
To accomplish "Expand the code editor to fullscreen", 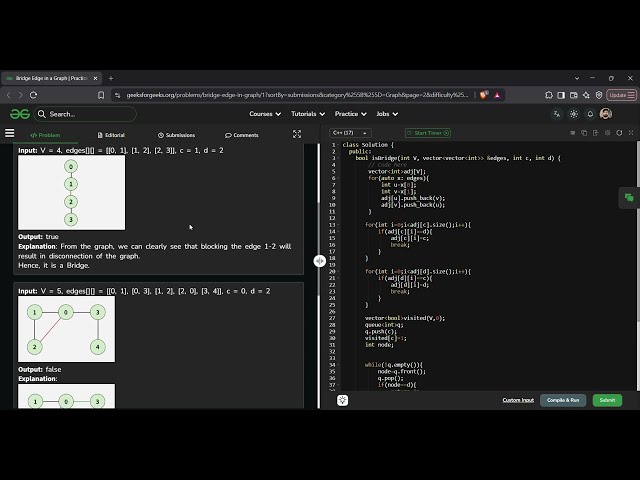I will [631, 133].
